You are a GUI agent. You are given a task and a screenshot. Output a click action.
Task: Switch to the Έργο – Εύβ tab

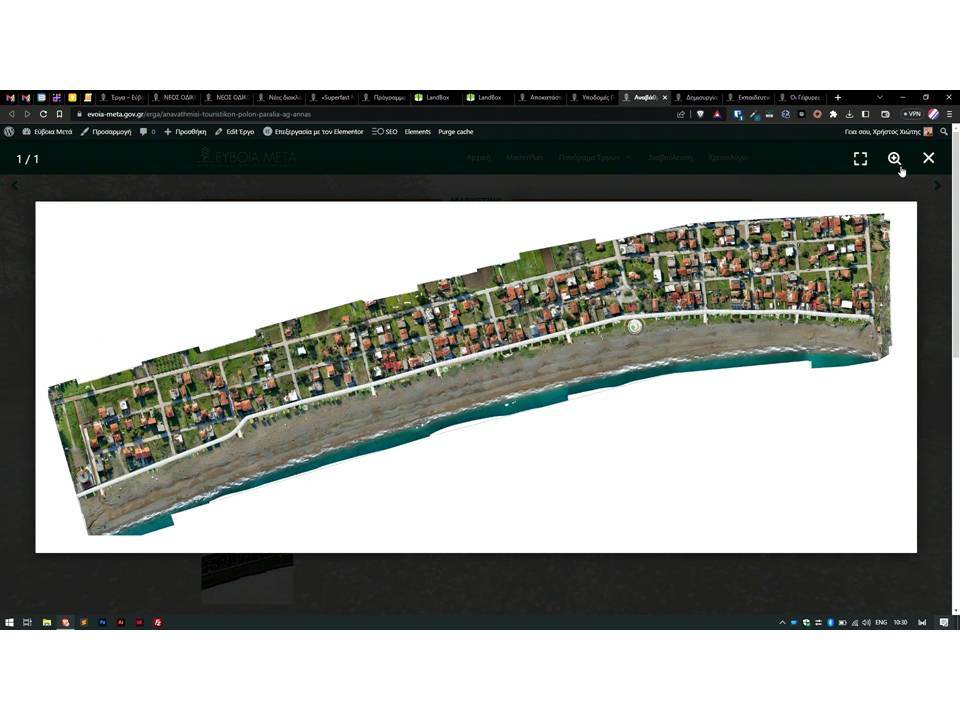[122, 97]
